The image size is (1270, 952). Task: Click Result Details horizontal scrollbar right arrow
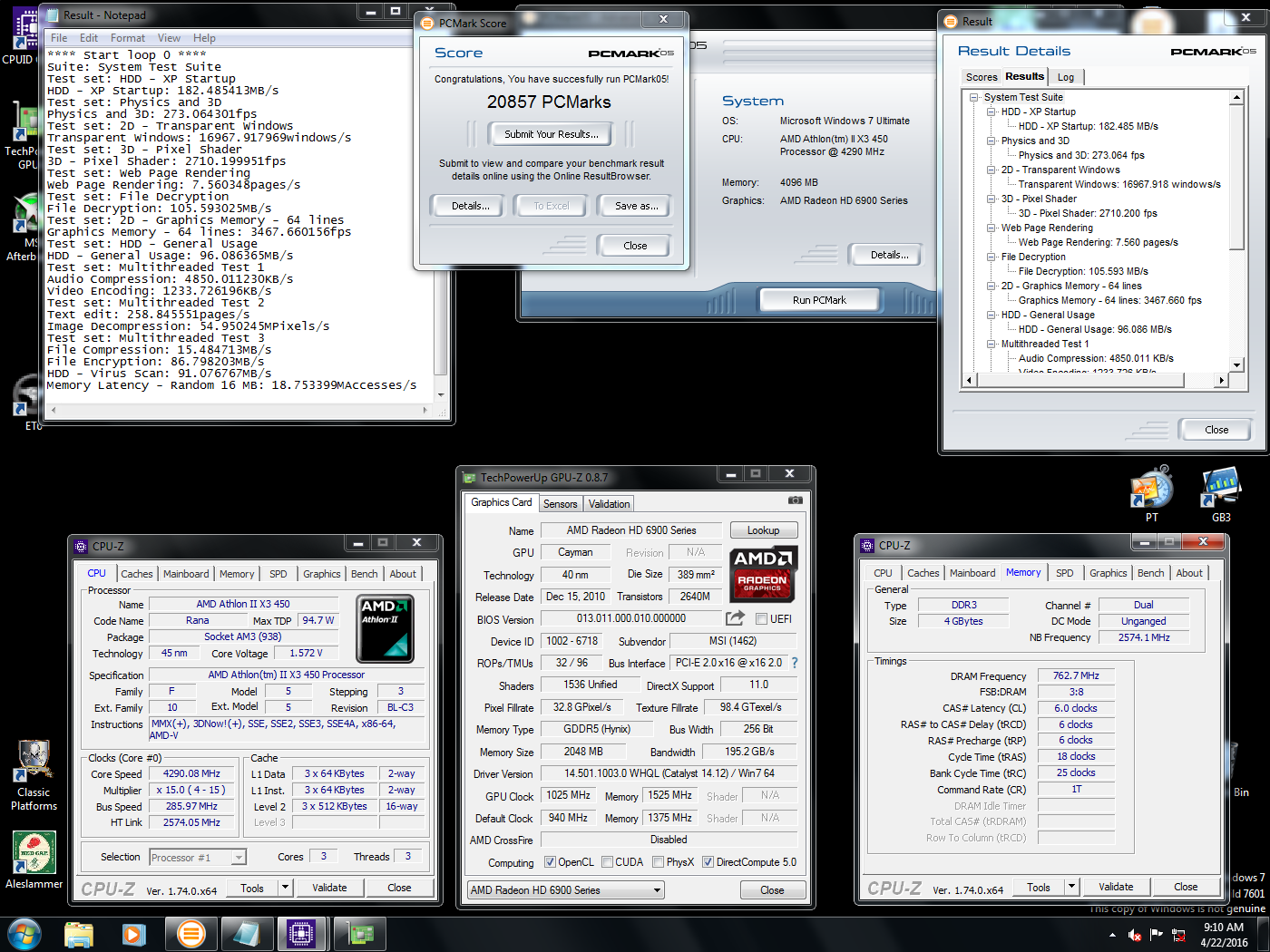[1222, 380]
